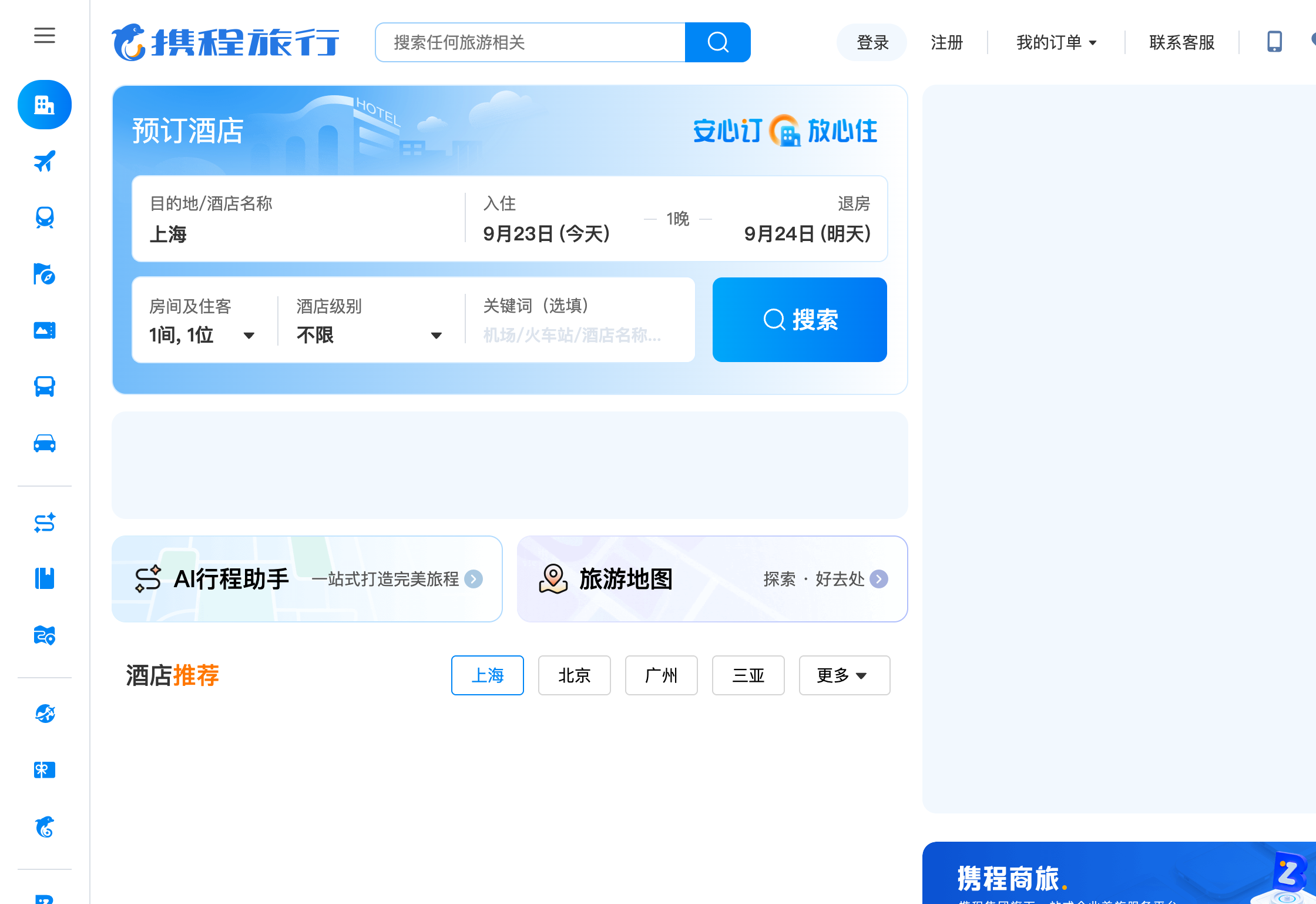Select the 北京 city tab
The height and width of the screenshot is (904, 1316).
click(575, 675)
